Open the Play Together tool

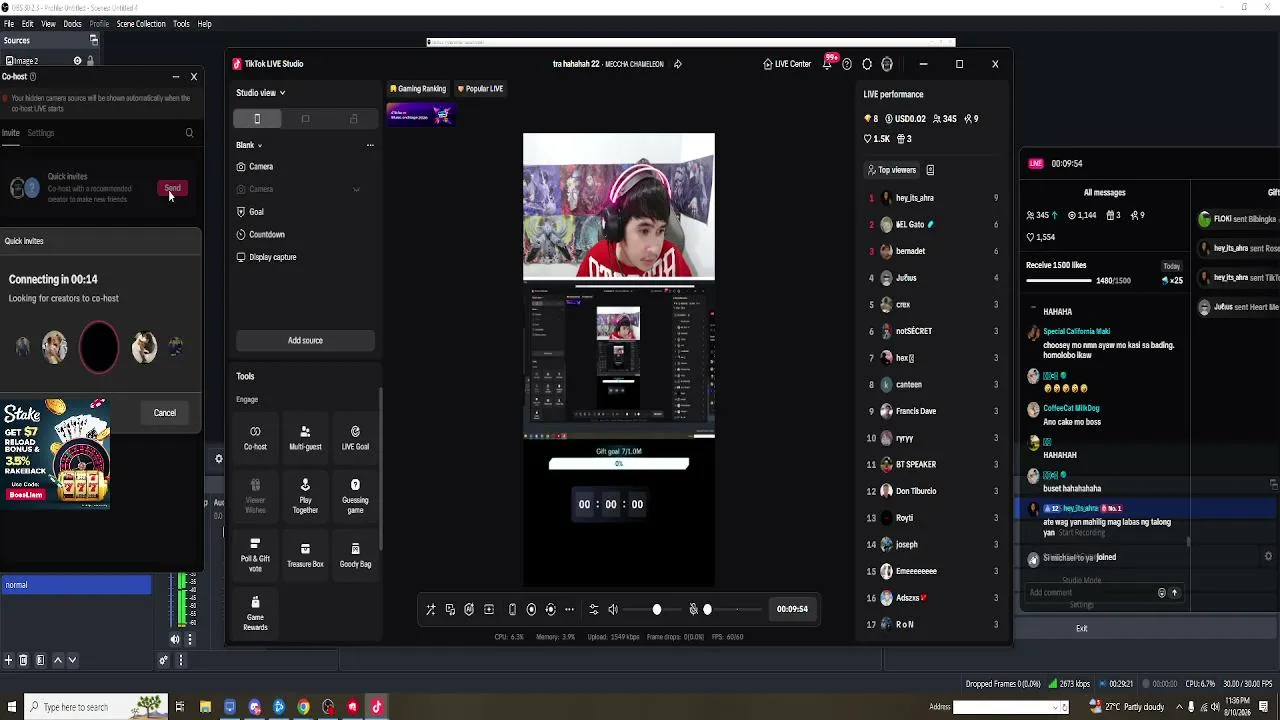(305, 495)
